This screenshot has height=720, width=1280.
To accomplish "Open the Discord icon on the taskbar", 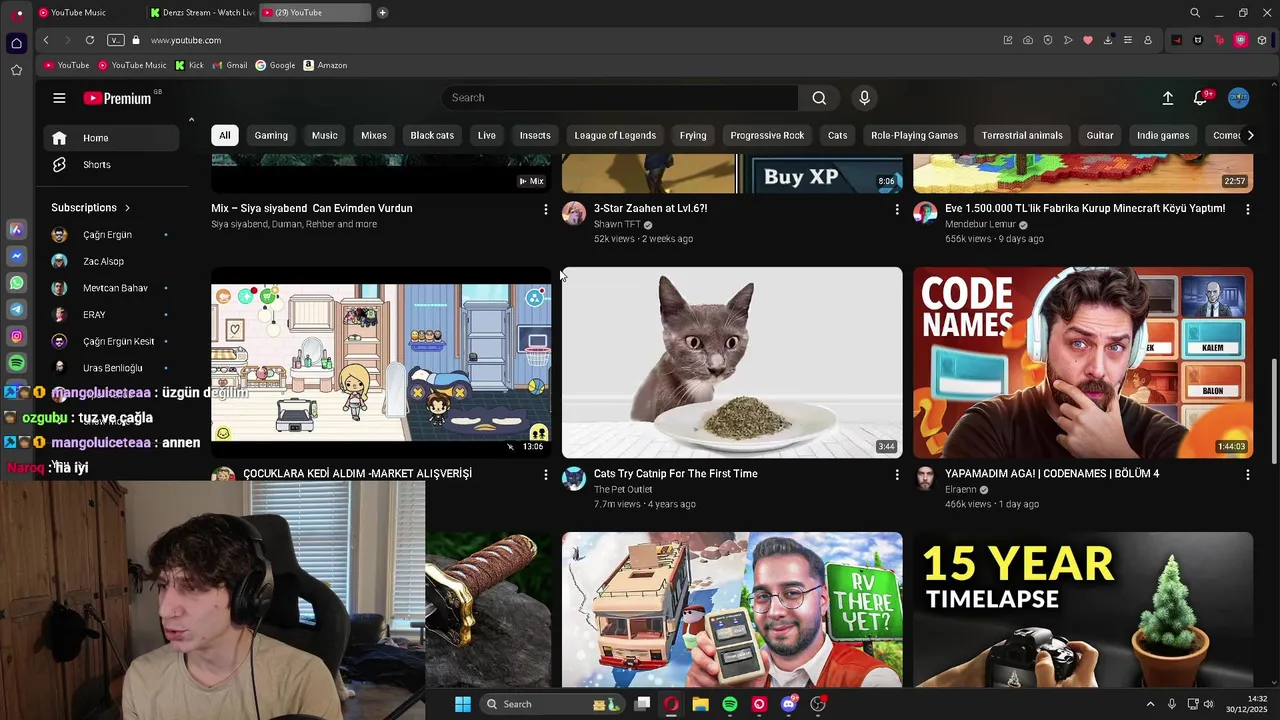I will coord(789,704).
